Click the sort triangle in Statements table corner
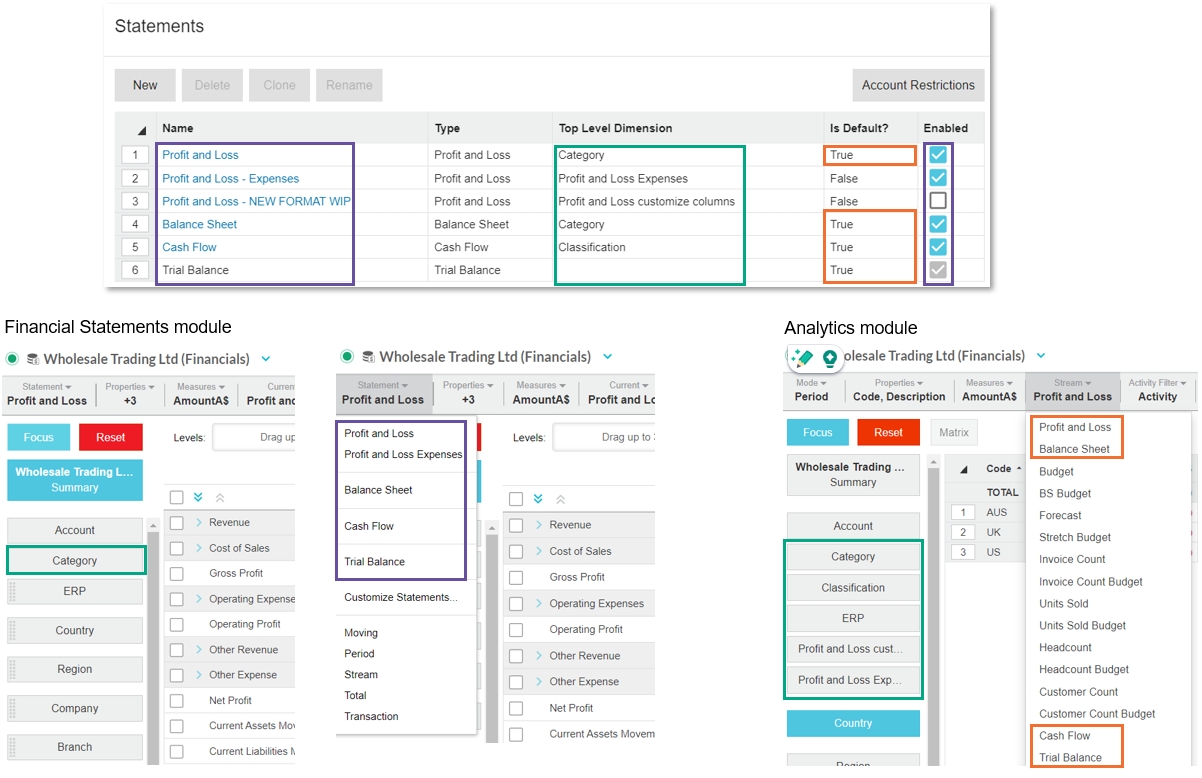 point(141,129)
